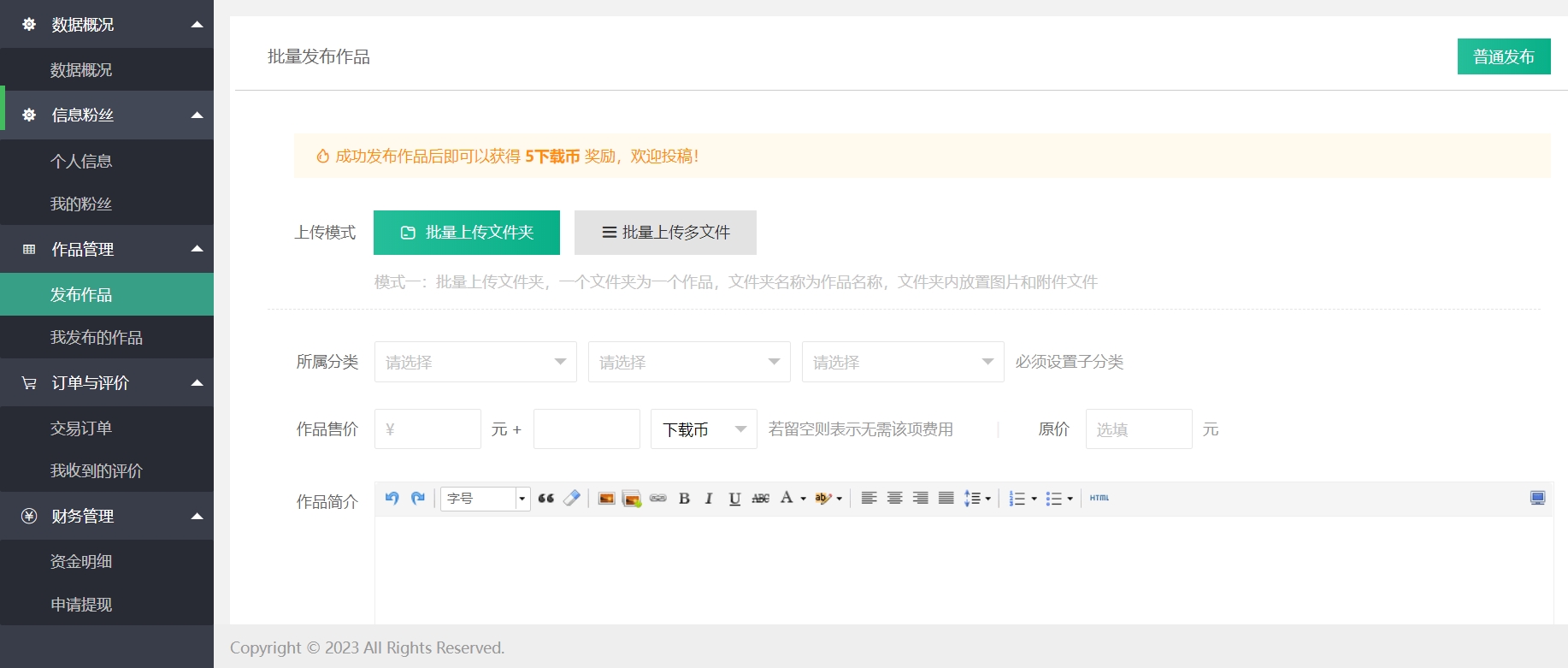Collapse the 财务管理 sidebar section
The width and height of the screenshot is (1568, 668).
[197, 516]
